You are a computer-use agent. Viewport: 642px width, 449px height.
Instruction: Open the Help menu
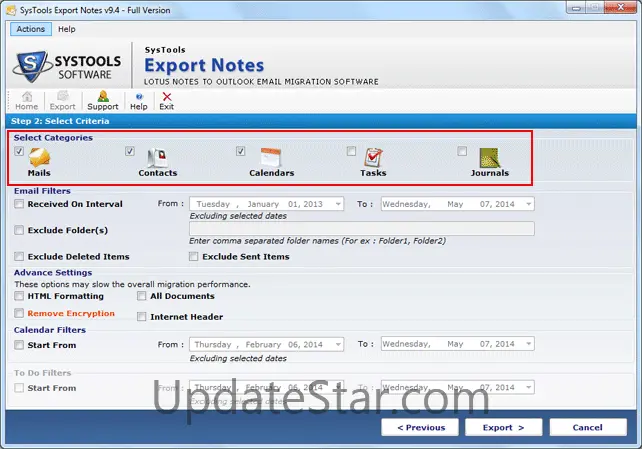66,29
